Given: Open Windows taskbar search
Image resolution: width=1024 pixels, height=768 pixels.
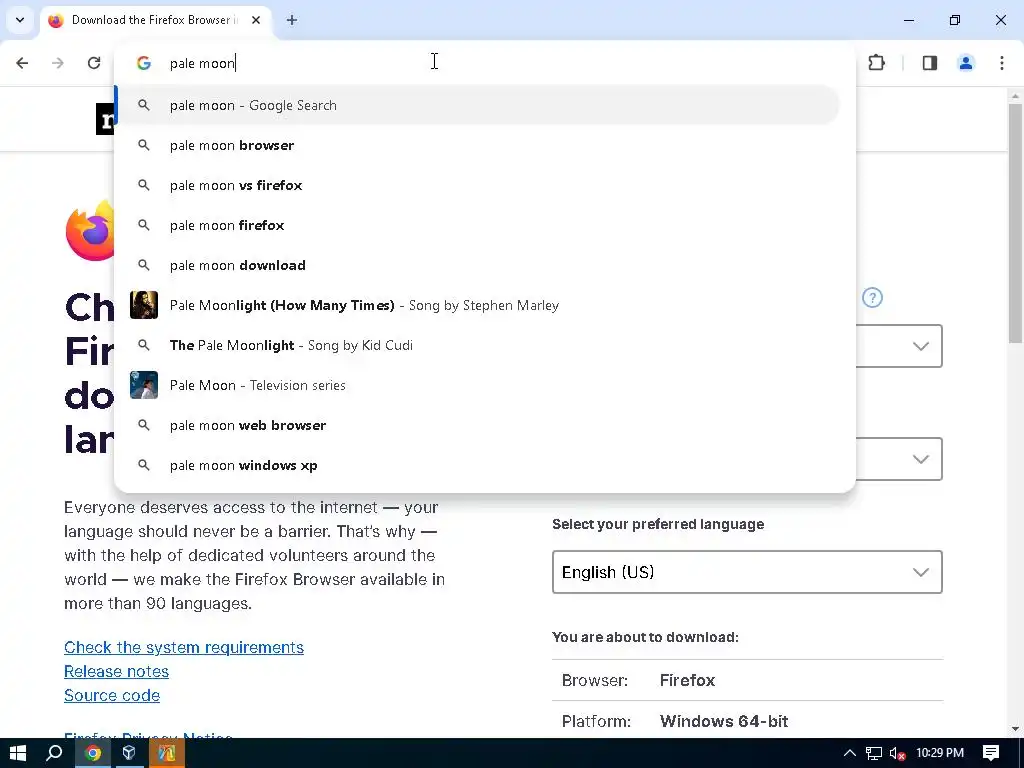Looking at the screenshot, I should click(x=54, y=753).
